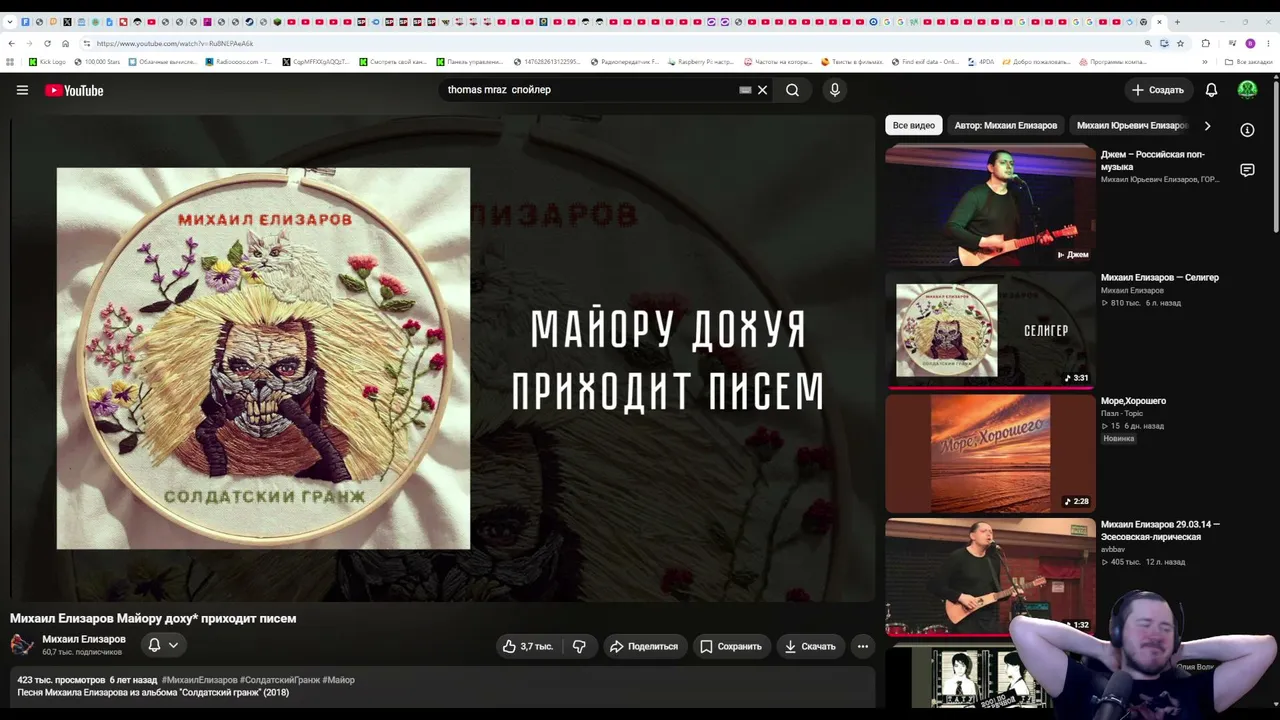Open Михаил Елизаров channel avatar

[x=22, y=645]
